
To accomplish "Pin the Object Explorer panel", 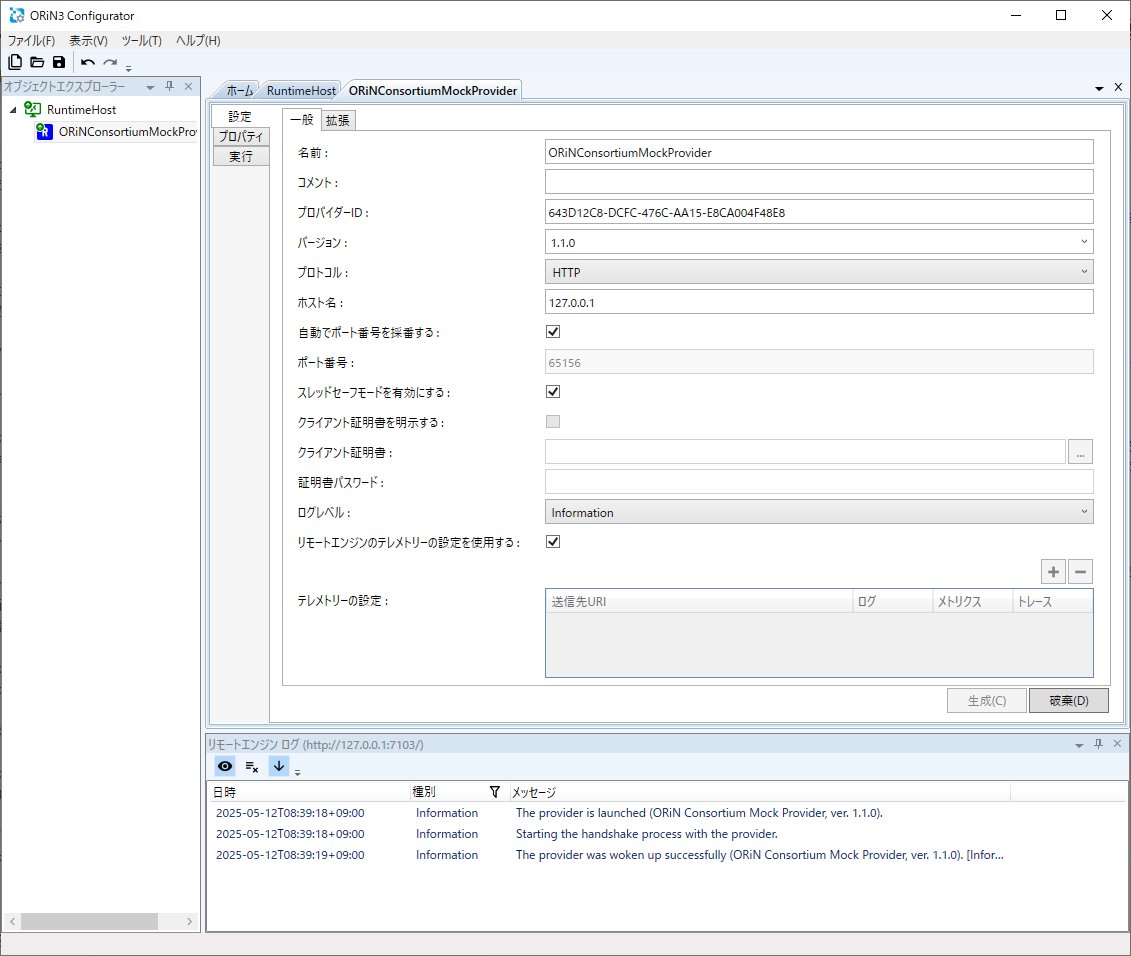I will tap(170, 86).
